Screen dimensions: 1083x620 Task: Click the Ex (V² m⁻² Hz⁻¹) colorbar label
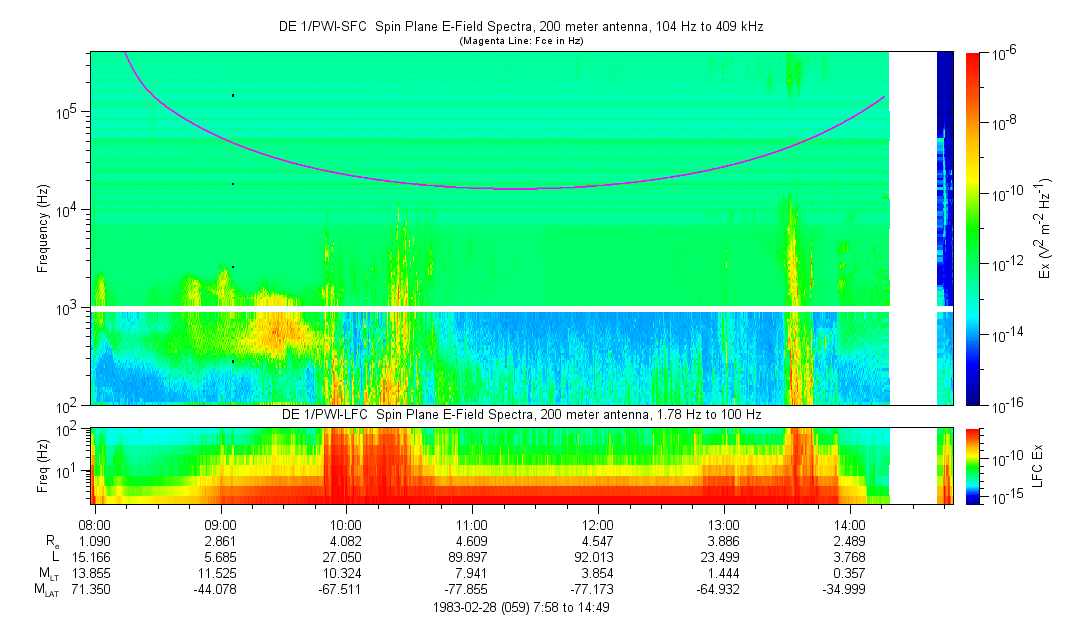click(x=1044, y=228)
